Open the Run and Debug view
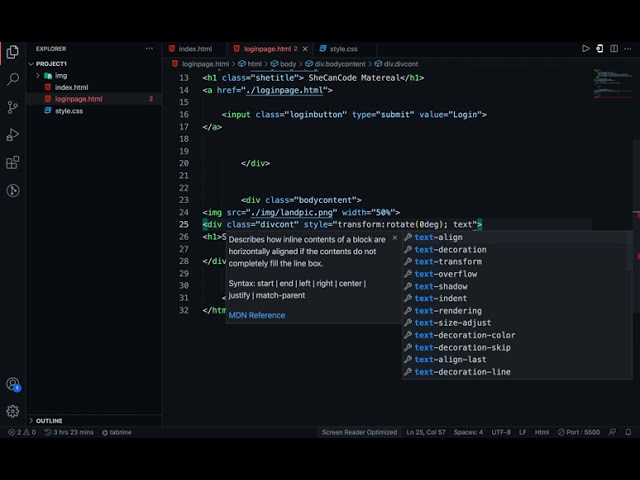Viewport: 640px width, 480px height. (x=13, y=135)
